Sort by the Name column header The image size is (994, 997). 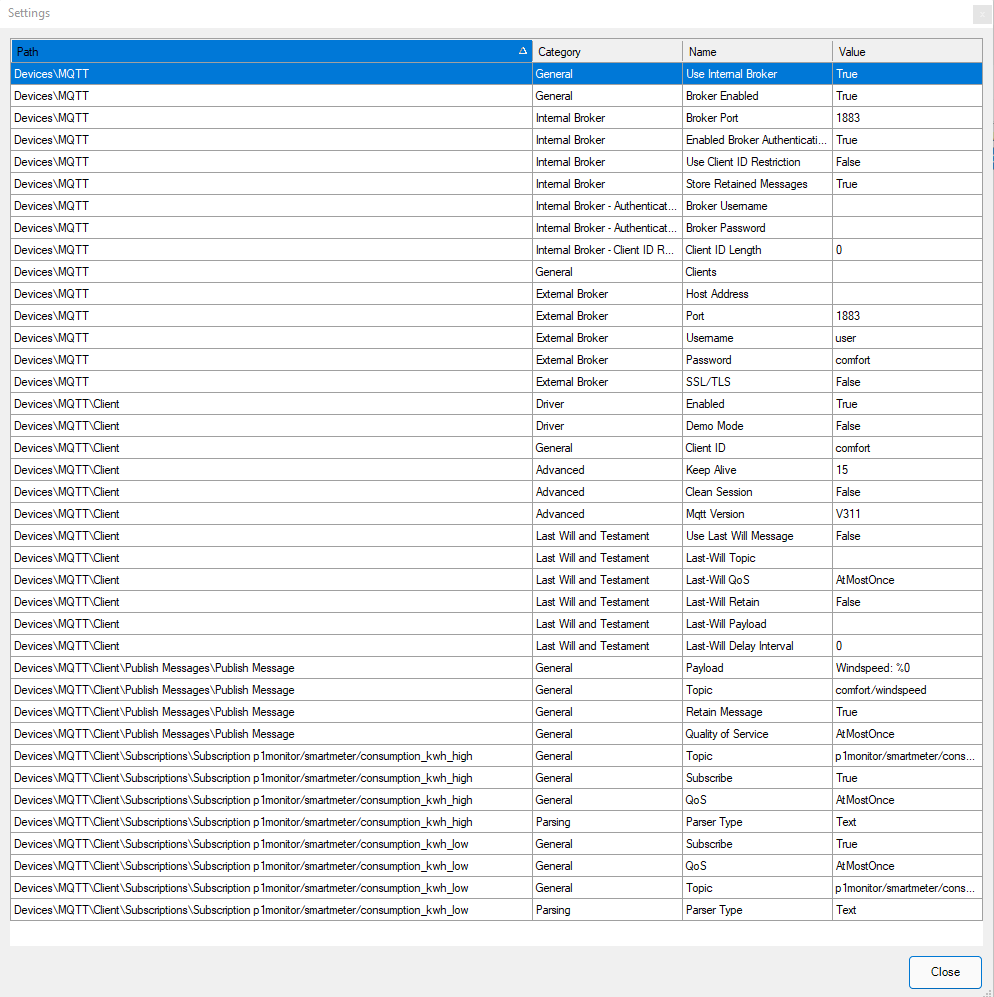pos(757,51)
